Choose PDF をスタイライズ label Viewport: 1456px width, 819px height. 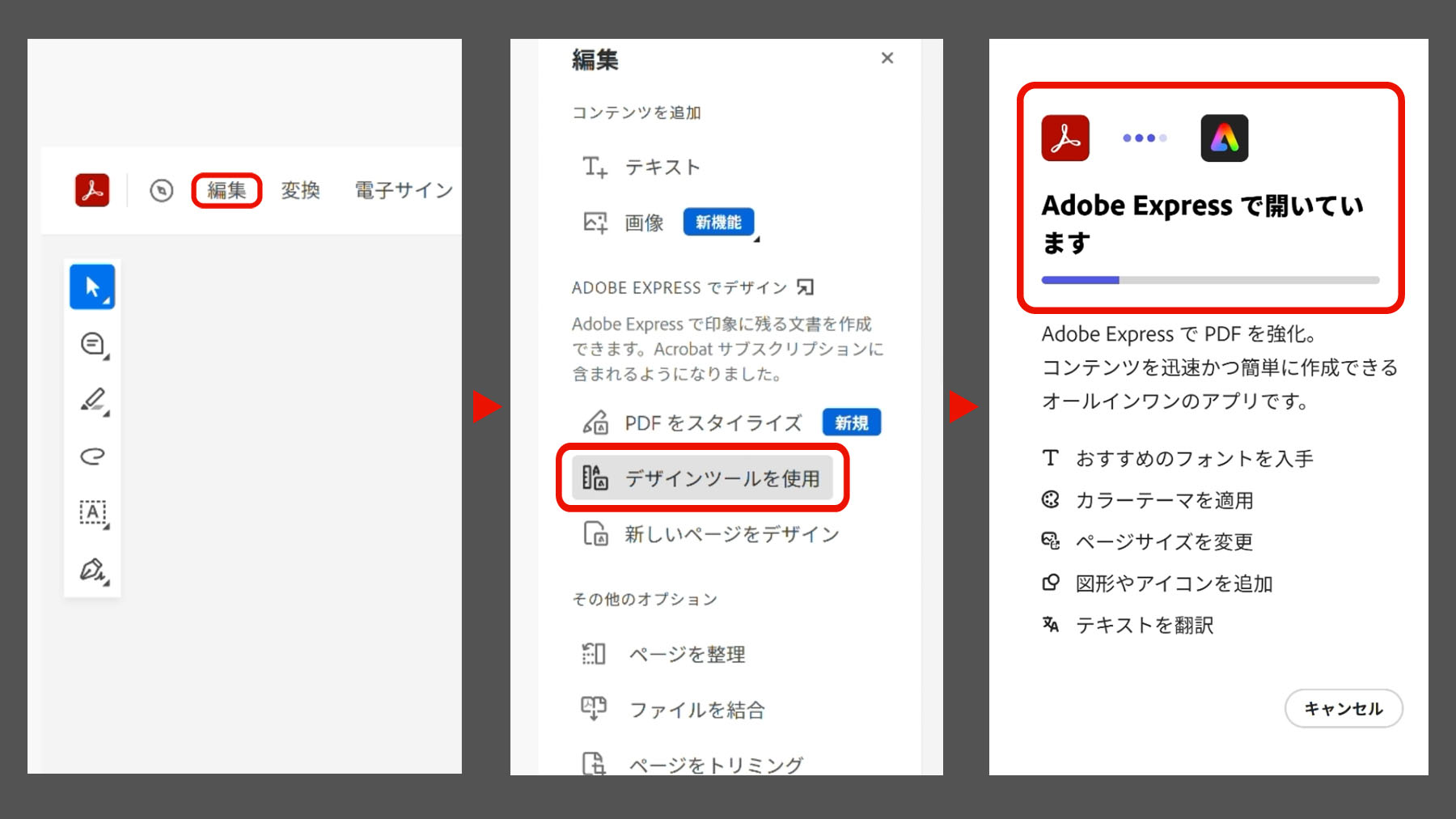(713, 422)
